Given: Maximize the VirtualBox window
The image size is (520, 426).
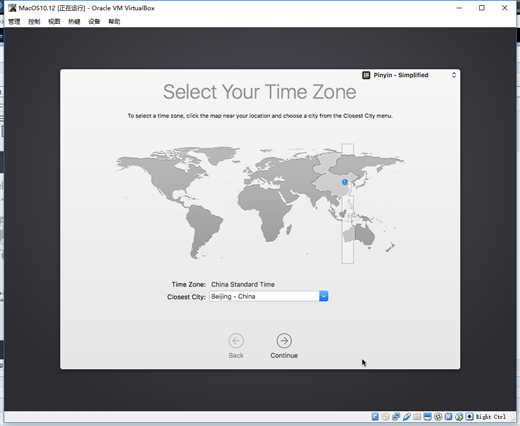Looking at the screenshot, I should [x=482, y=8].
